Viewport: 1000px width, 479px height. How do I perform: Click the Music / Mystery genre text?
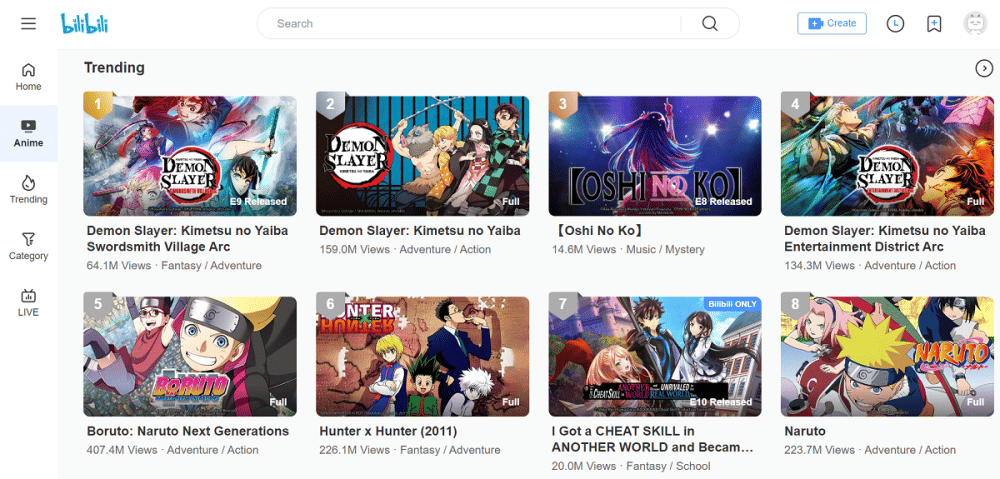[x=665, y=249]
